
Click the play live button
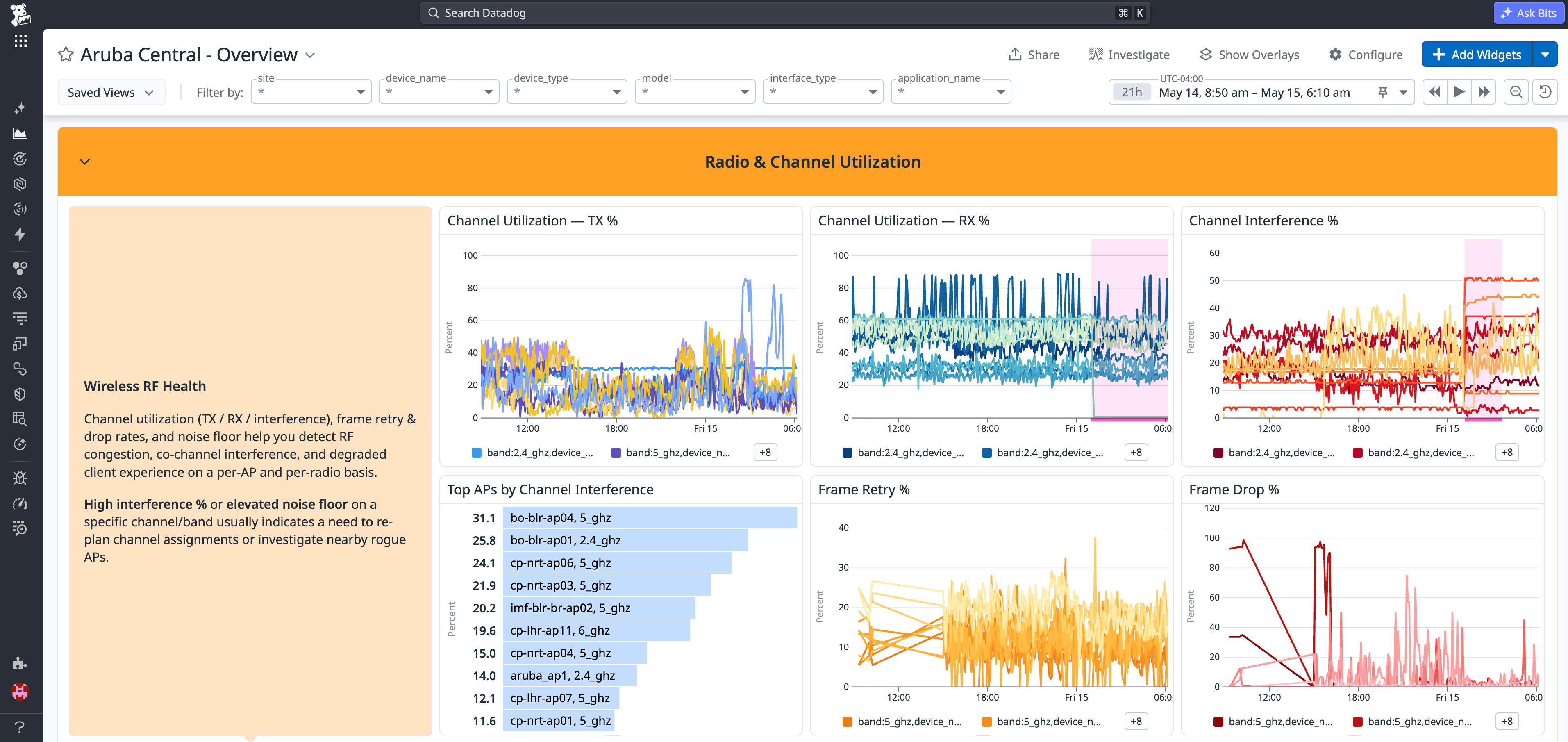click(x=1459, y=92)
